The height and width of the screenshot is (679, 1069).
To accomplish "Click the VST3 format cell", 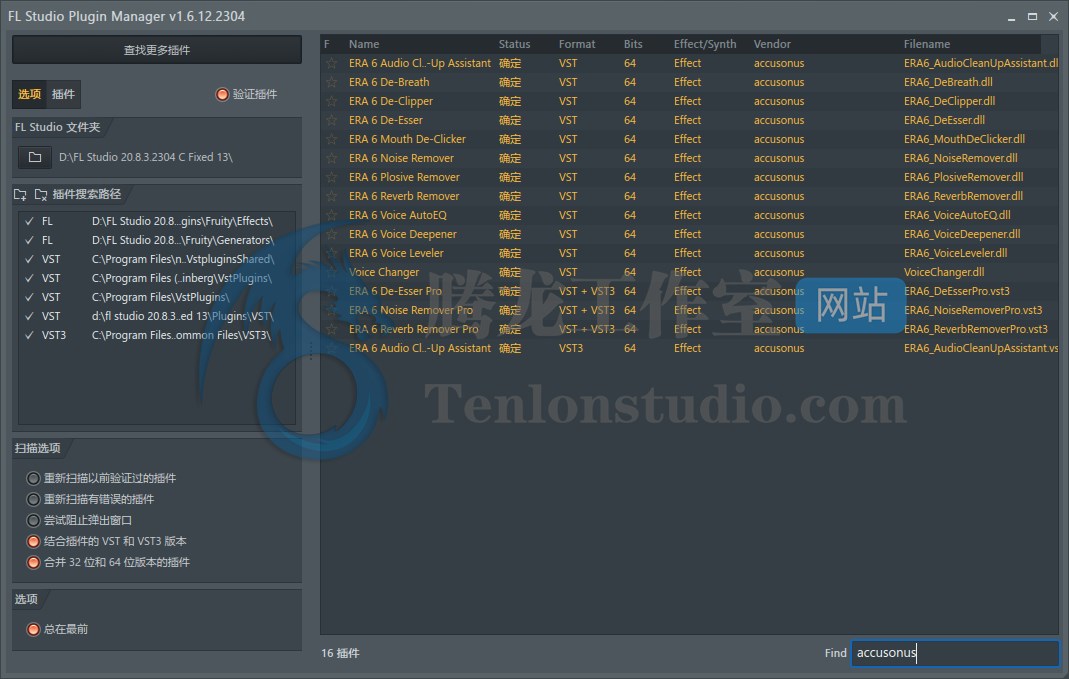I will click(x=571, y=349).
